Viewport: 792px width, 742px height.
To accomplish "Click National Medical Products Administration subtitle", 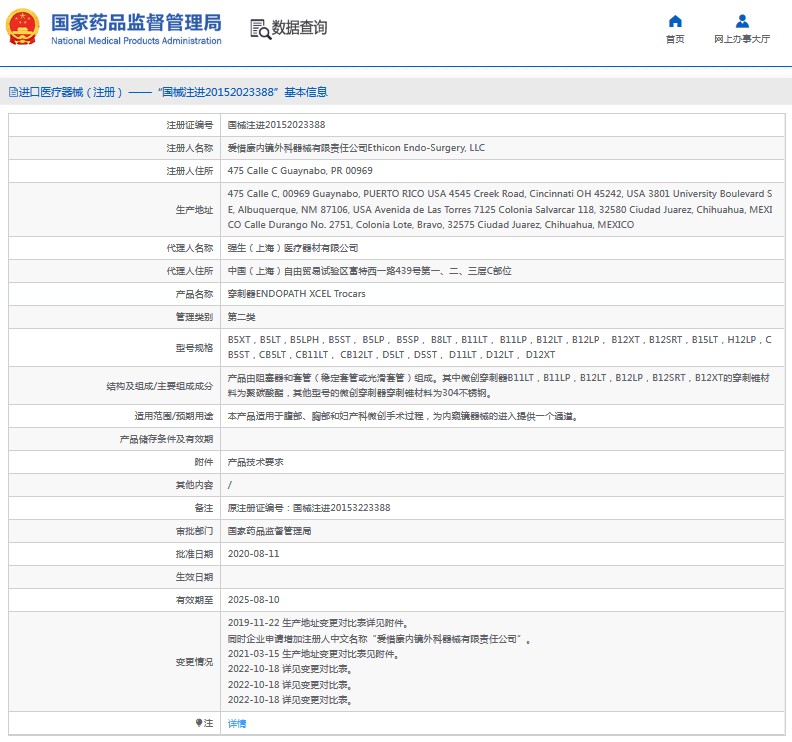I will tap(135, 41).
